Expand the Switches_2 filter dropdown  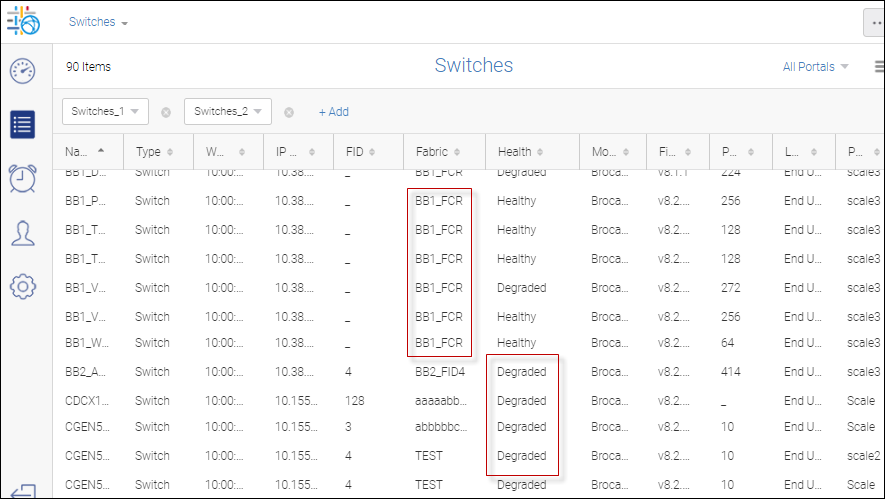click(228, 111)
